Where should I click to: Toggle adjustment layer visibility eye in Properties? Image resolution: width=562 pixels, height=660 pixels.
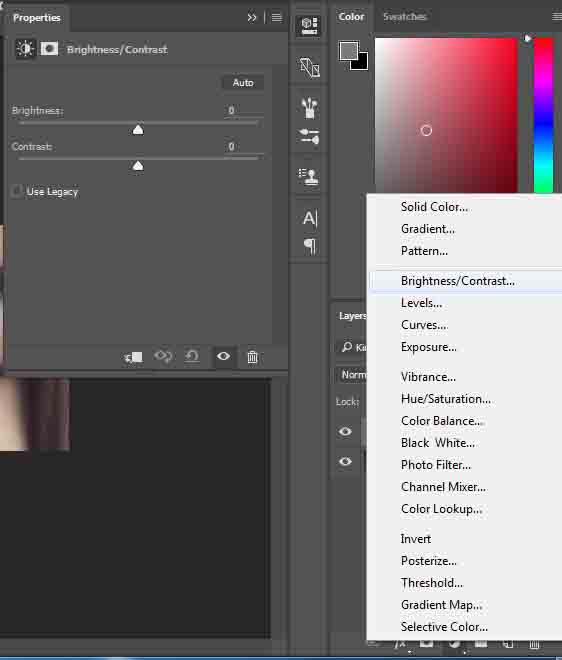[x=223, y=357]
